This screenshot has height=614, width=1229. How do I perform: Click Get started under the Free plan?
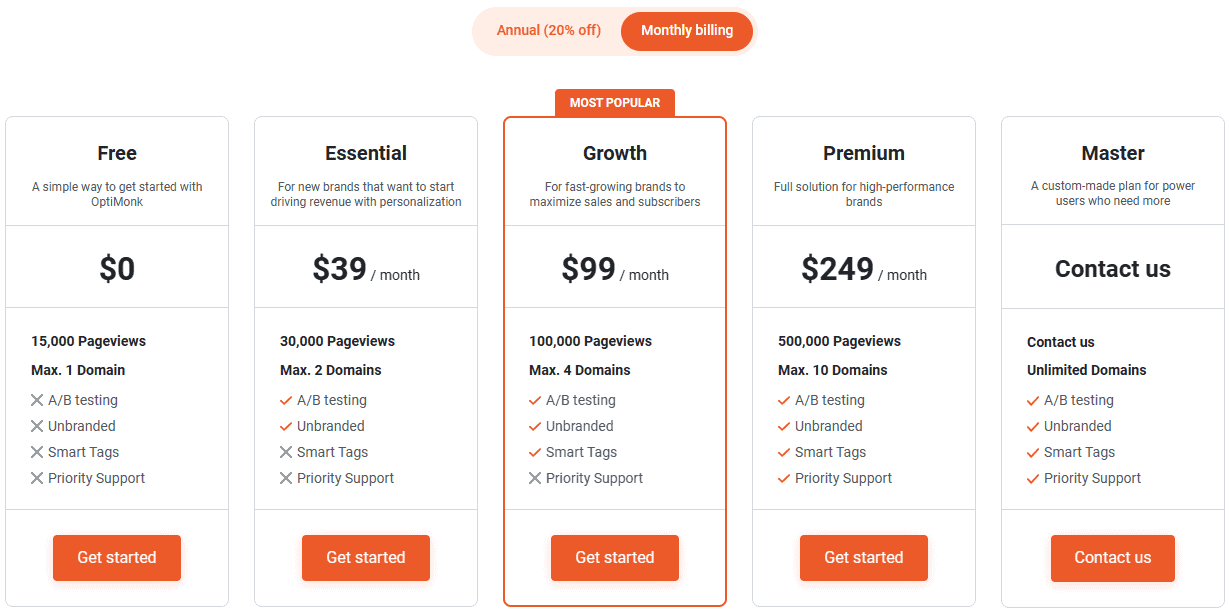(x=117, y=558)
